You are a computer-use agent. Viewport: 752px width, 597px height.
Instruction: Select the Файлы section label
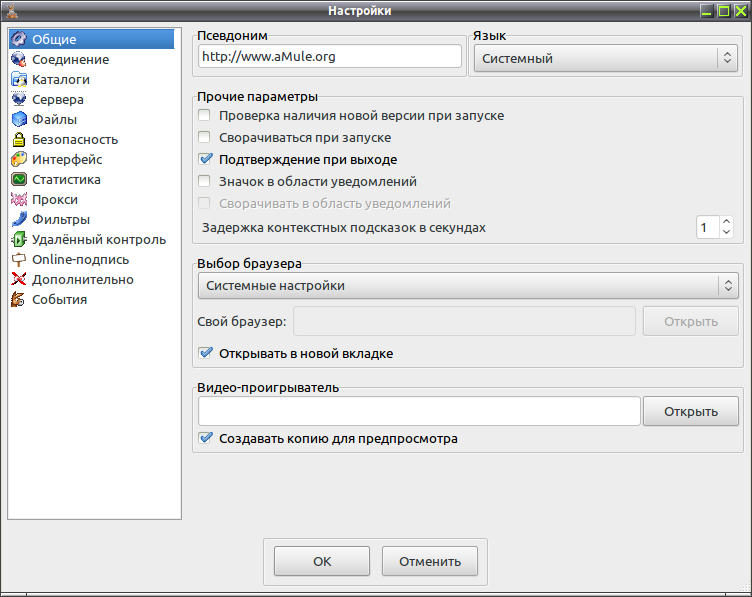coord(54,119)
